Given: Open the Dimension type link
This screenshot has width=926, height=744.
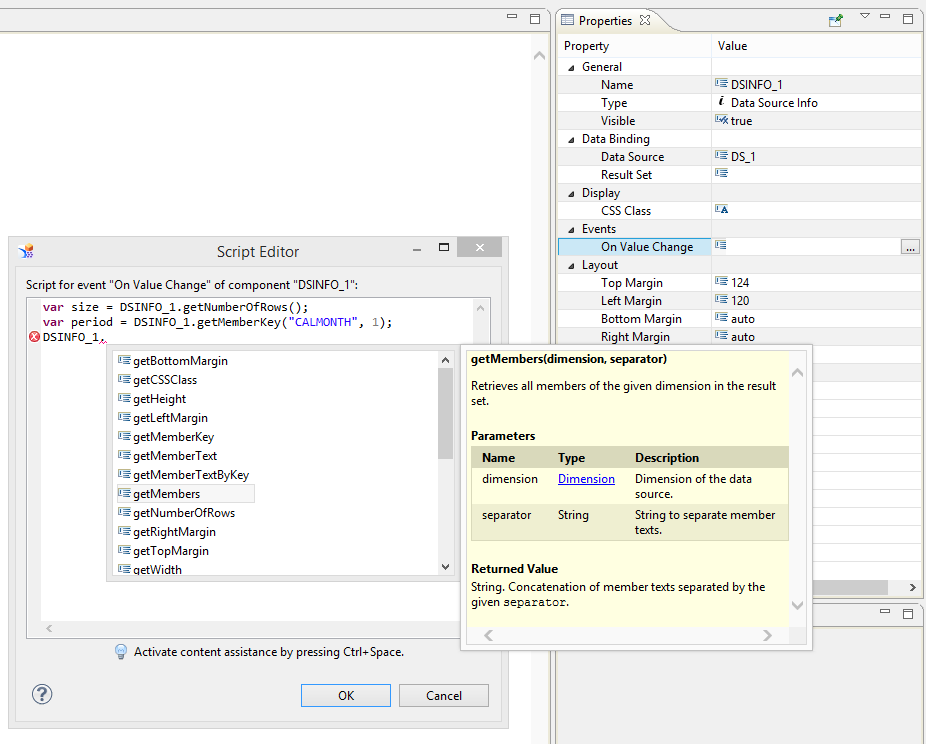Looking at the screenshot, I should (586, 479).
